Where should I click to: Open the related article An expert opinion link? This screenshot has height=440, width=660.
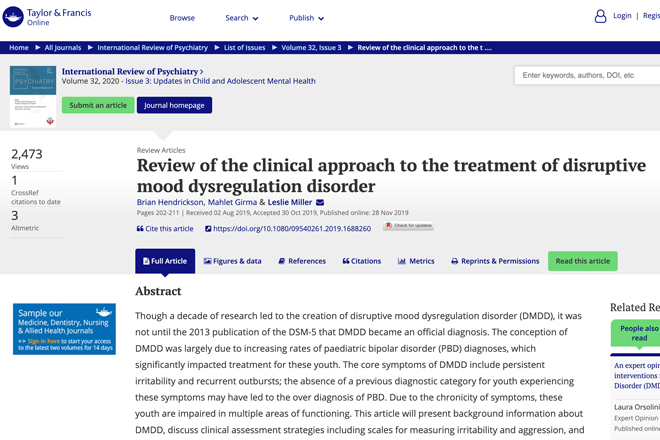coord(637,376)
